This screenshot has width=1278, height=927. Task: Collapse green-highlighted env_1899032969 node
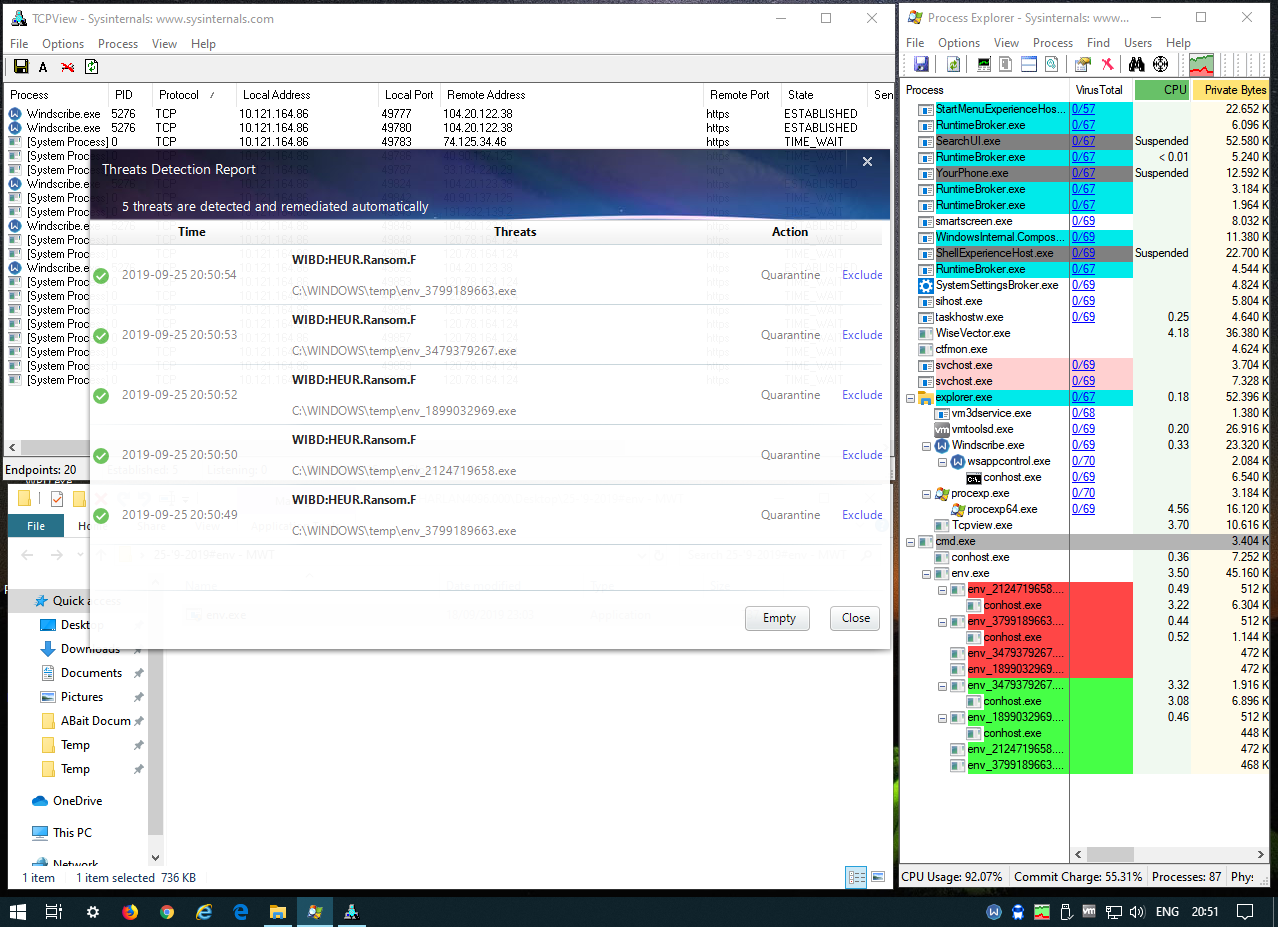click(943, 717)
